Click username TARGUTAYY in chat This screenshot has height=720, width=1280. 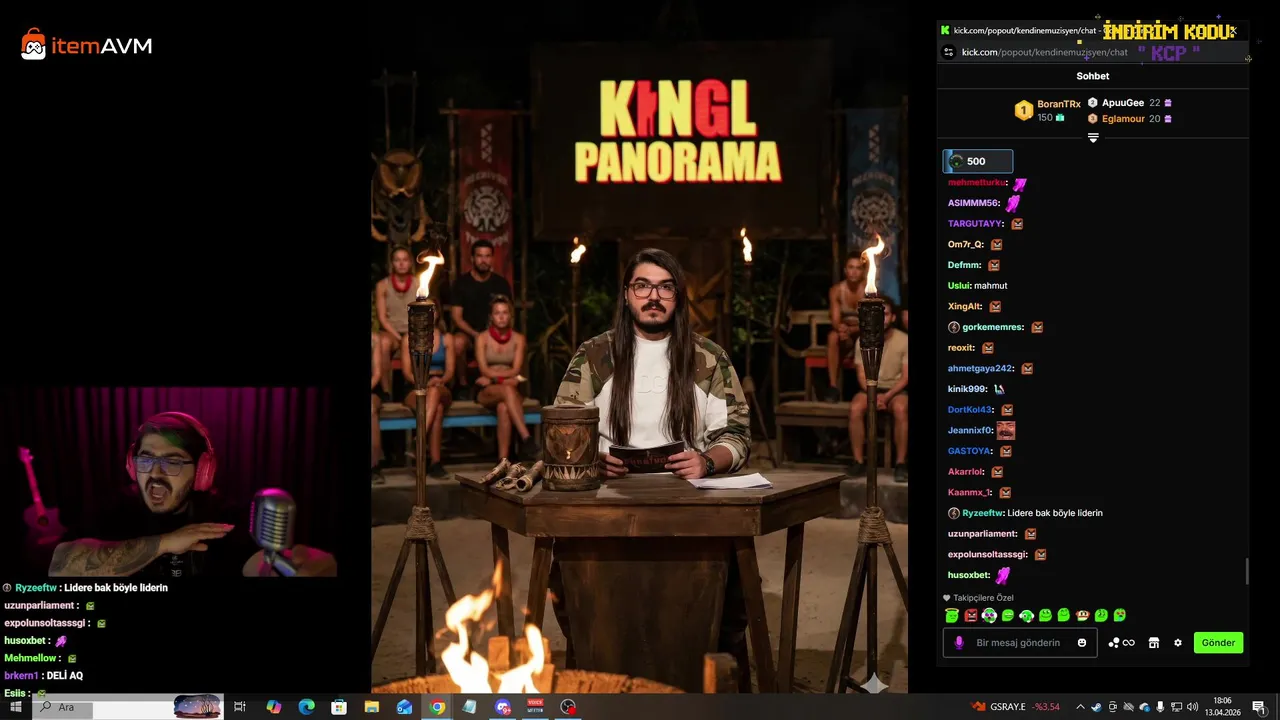(975, 224)
